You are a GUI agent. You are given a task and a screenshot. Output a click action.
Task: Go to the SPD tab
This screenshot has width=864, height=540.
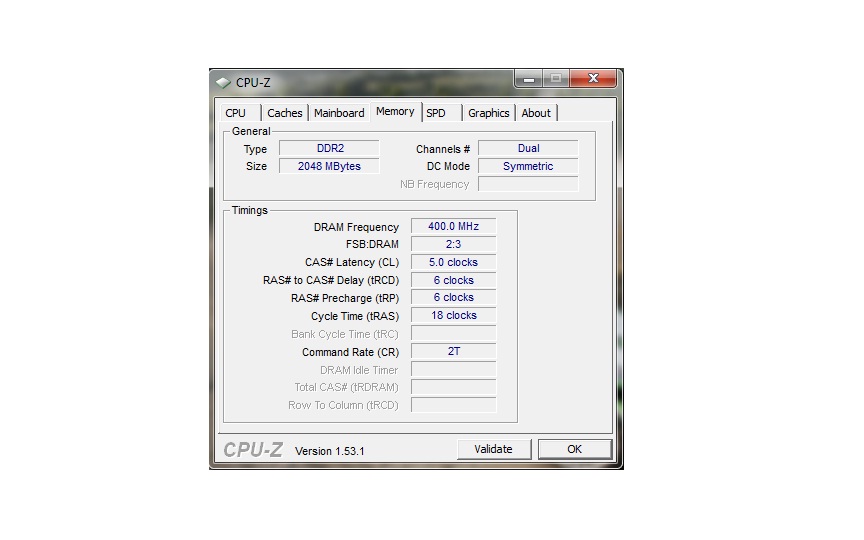point(441,113)
